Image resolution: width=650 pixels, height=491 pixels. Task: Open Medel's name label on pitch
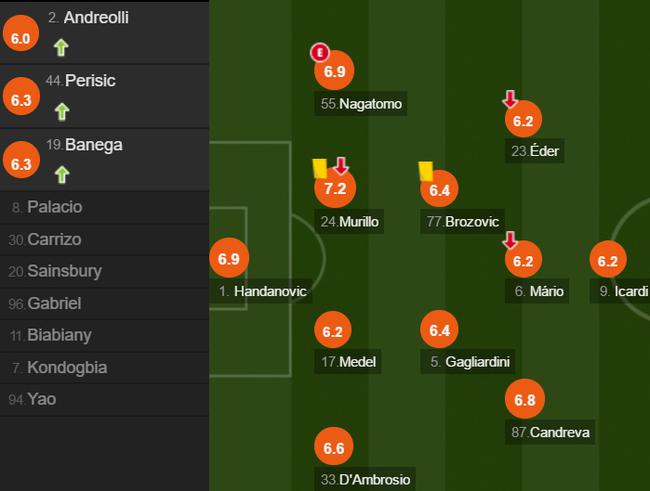[x=347, y=362]
